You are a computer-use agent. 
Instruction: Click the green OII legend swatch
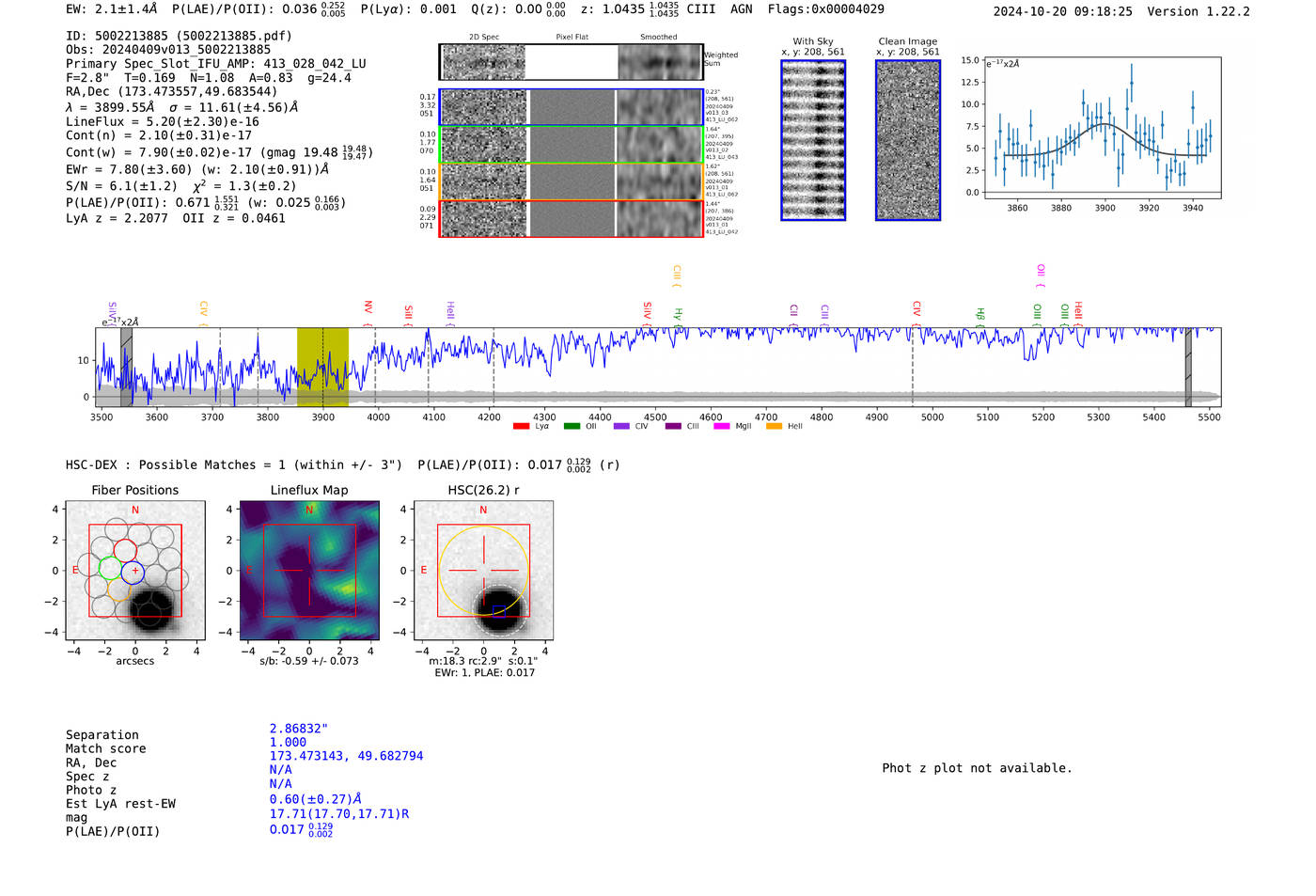click(572, 427)
